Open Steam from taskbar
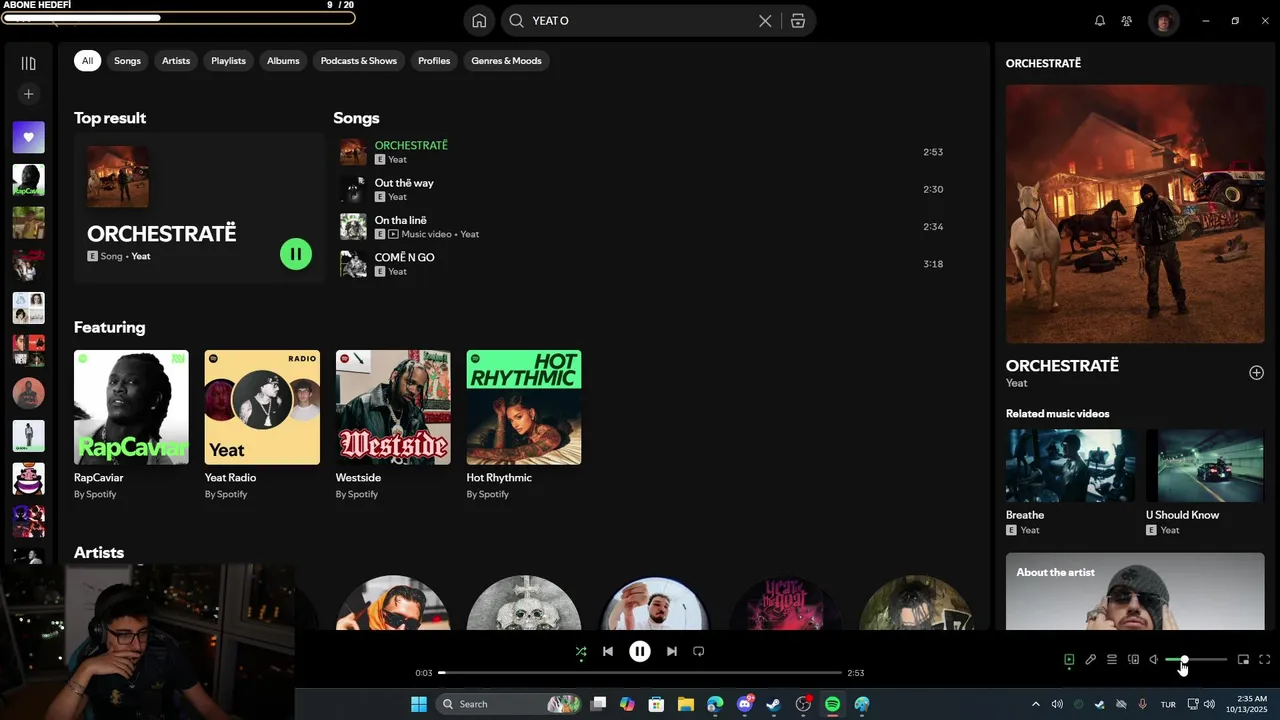Image resolution: width=1280 pixels, height=720 pixels. 773,704
